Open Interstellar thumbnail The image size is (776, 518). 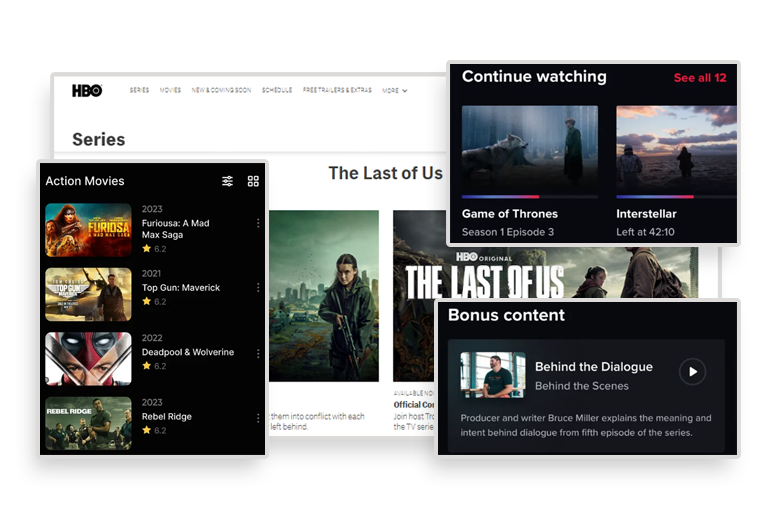[x=676, y=149]
